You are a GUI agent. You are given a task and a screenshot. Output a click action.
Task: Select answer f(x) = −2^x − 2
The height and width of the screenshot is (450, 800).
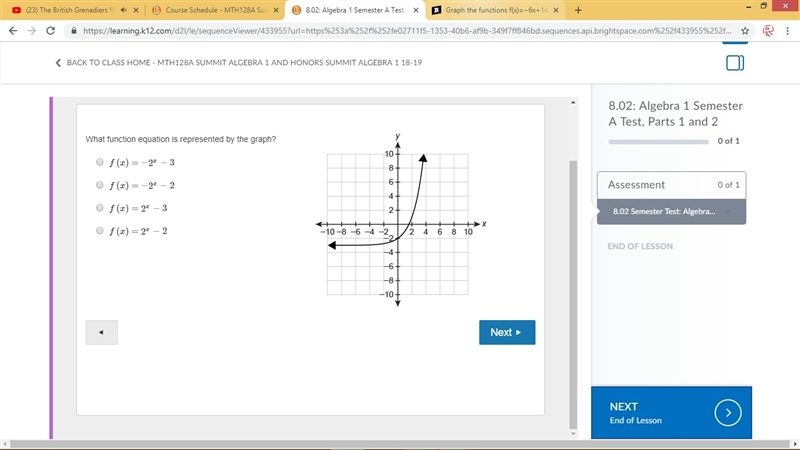pyautogui.click(x=99, y=185)
